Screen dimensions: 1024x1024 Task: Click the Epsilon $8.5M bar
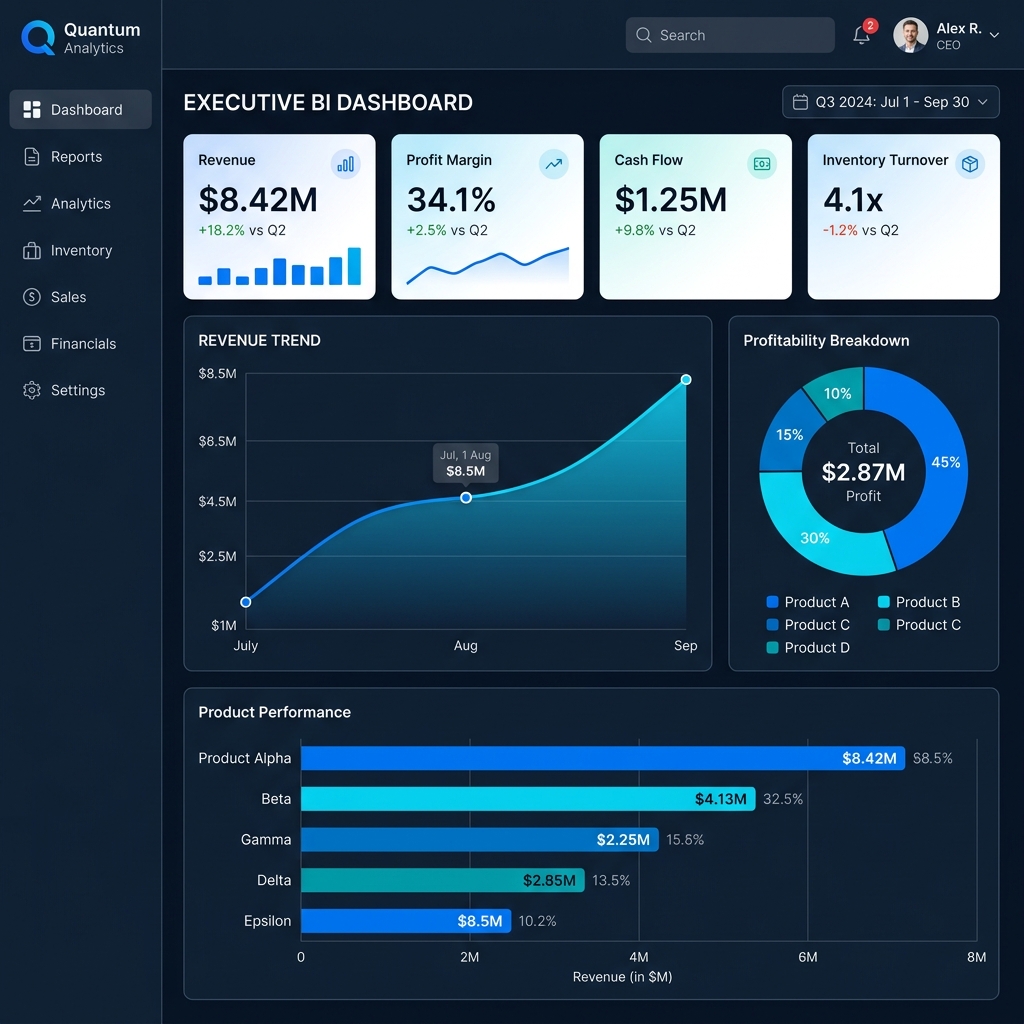click(406, 921)
